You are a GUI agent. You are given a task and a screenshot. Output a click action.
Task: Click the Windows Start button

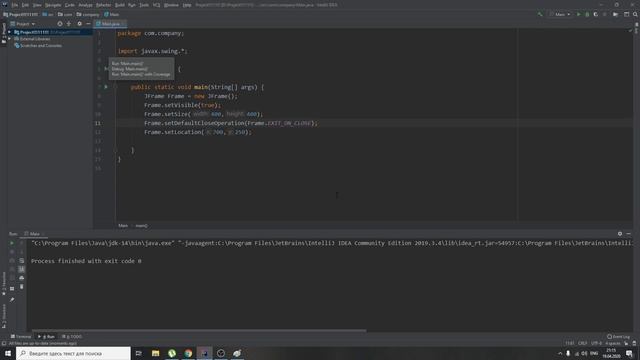click(8, 353)
